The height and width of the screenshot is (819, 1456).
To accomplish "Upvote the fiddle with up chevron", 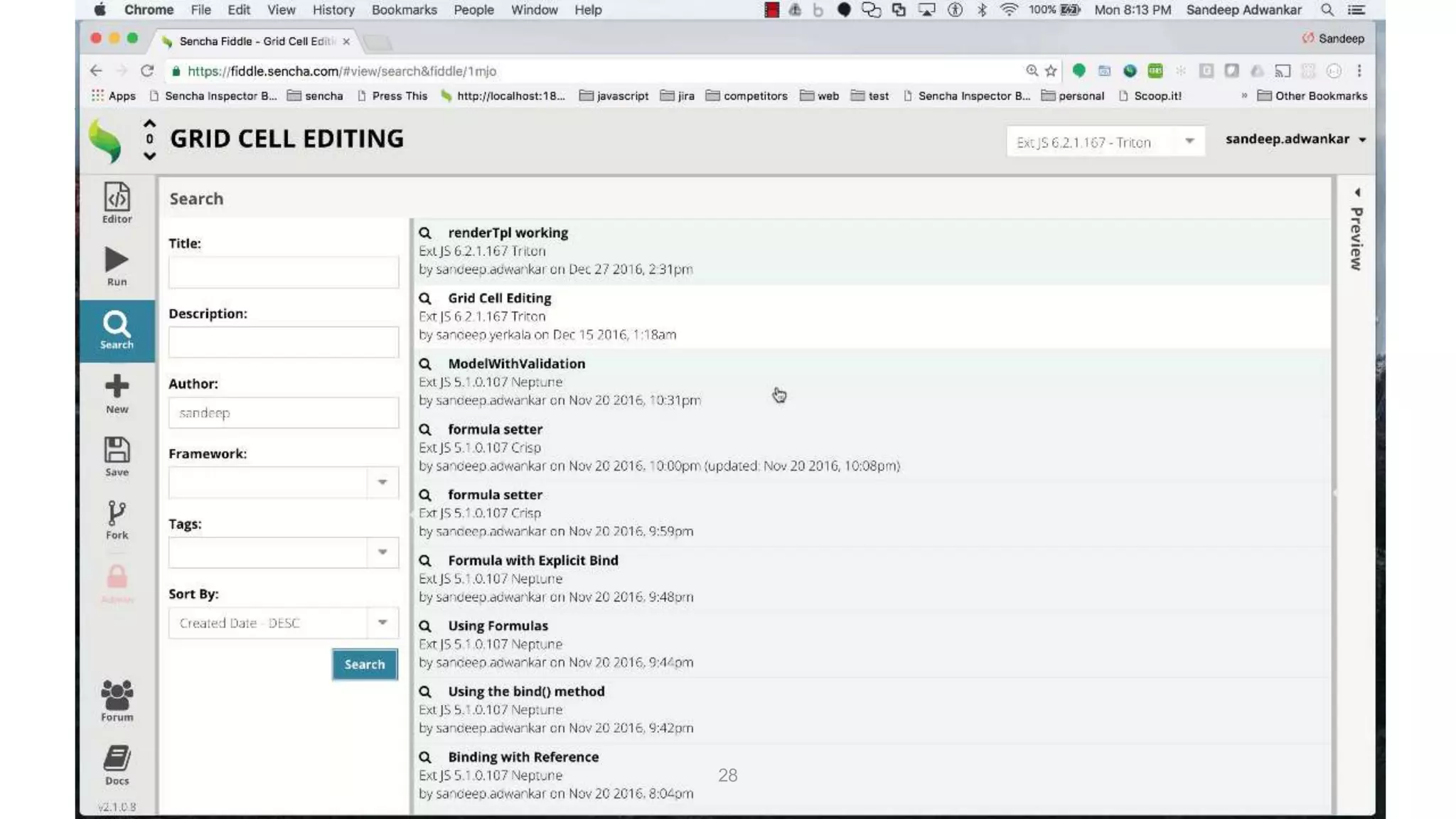I will pyautogui.click(x=149, y=123).
